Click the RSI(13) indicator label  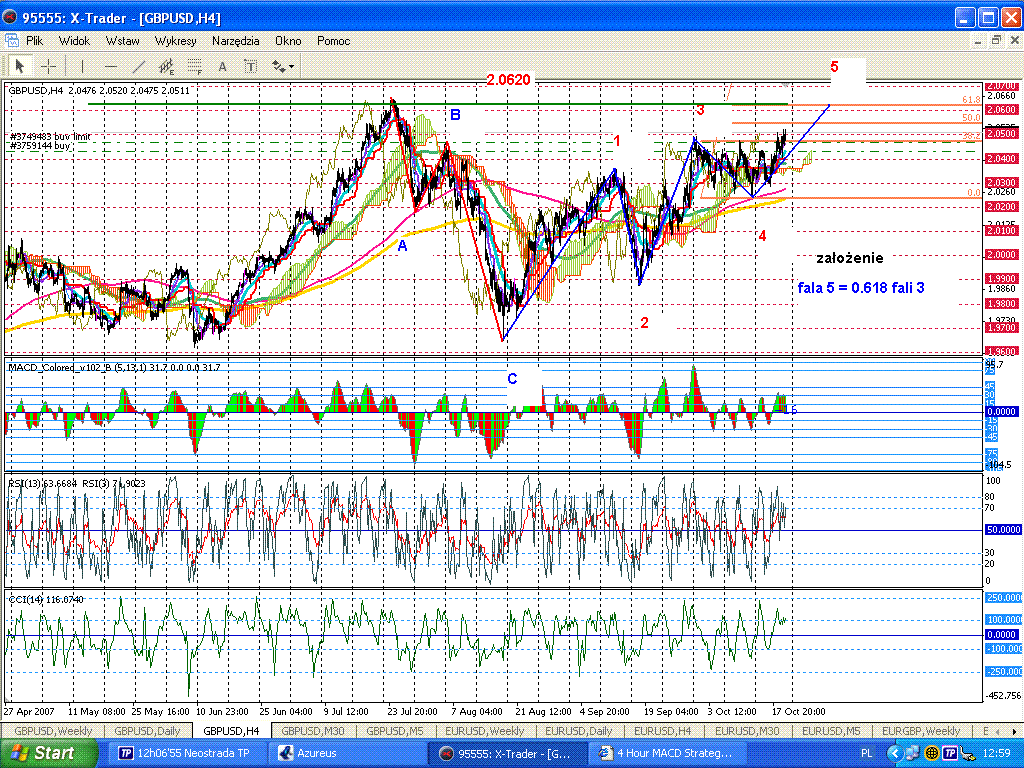click(x=76, y=483)
